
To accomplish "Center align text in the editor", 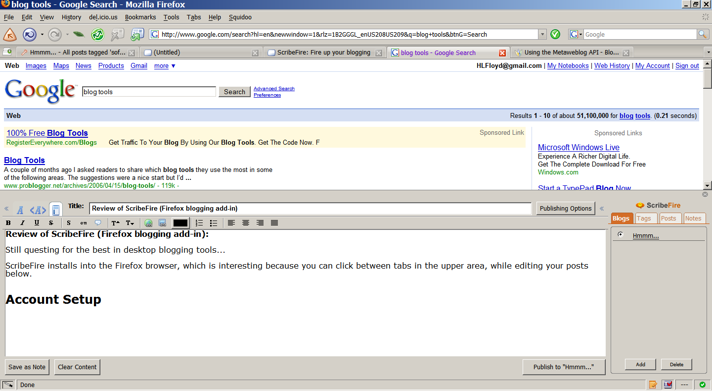I will point(246,223).
